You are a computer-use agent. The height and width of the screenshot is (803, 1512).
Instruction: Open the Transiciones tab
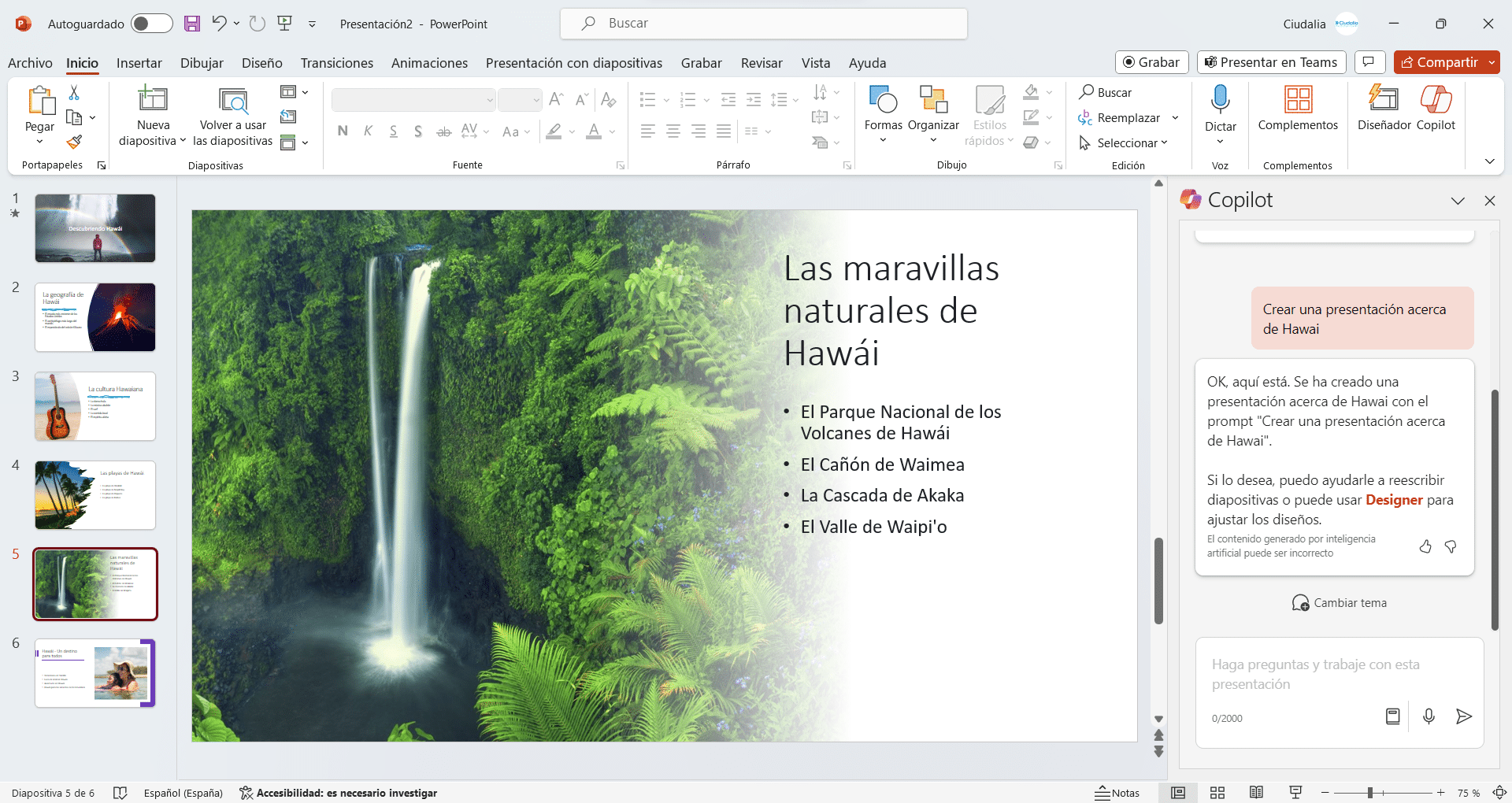click(x=336, y=63)
